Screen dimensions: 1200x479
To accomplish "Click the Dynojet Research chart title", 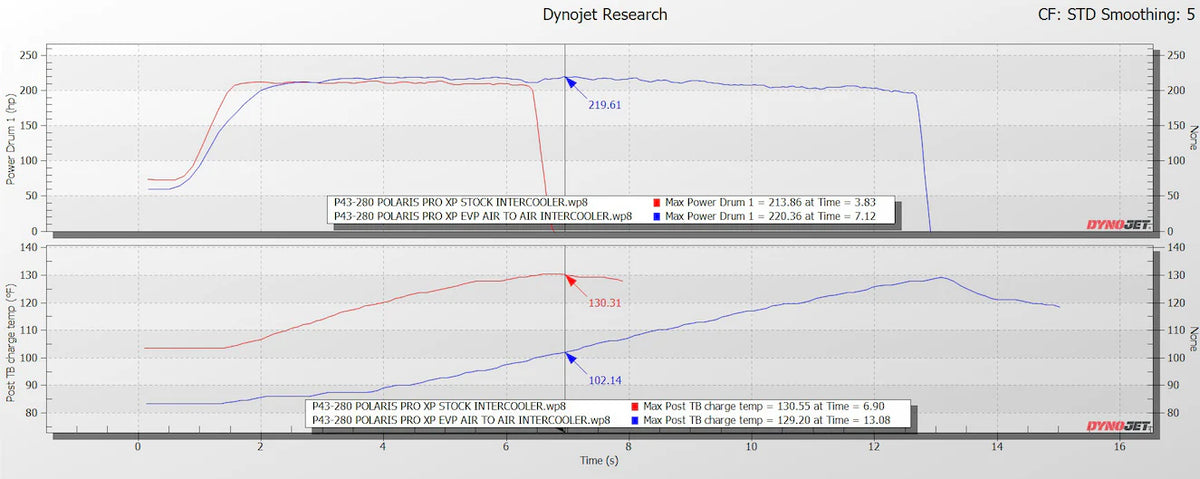I will pyautogui.click(x=604, y=14).
